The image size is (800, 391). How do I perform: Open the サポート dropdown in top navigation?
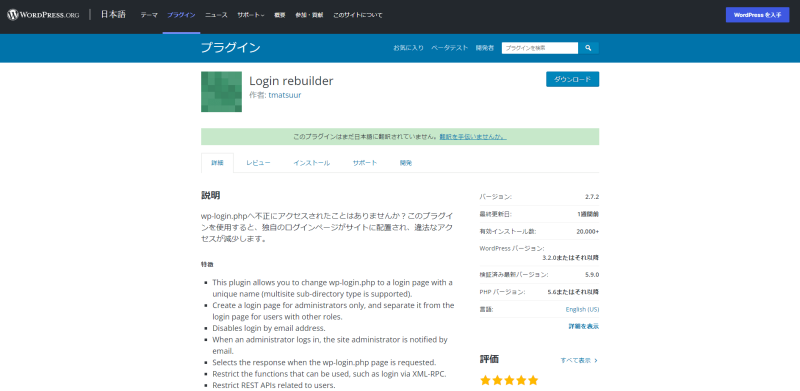pyautogui.click(x=251, y=15)
